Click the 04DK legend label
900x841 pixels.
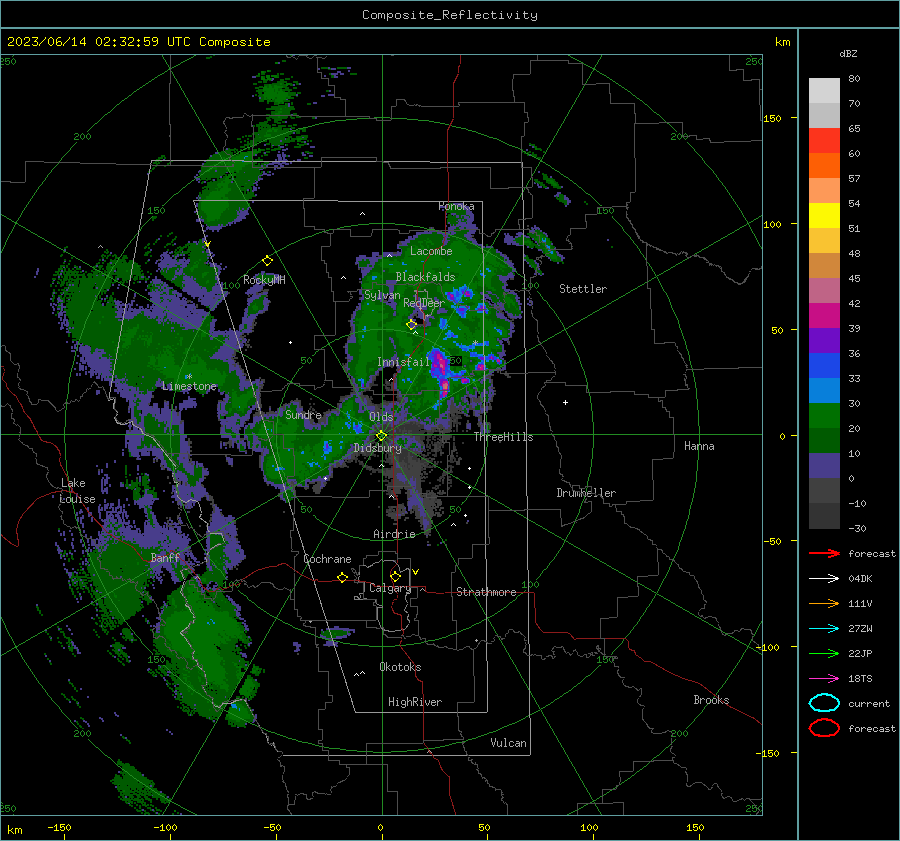pos(860,579)
